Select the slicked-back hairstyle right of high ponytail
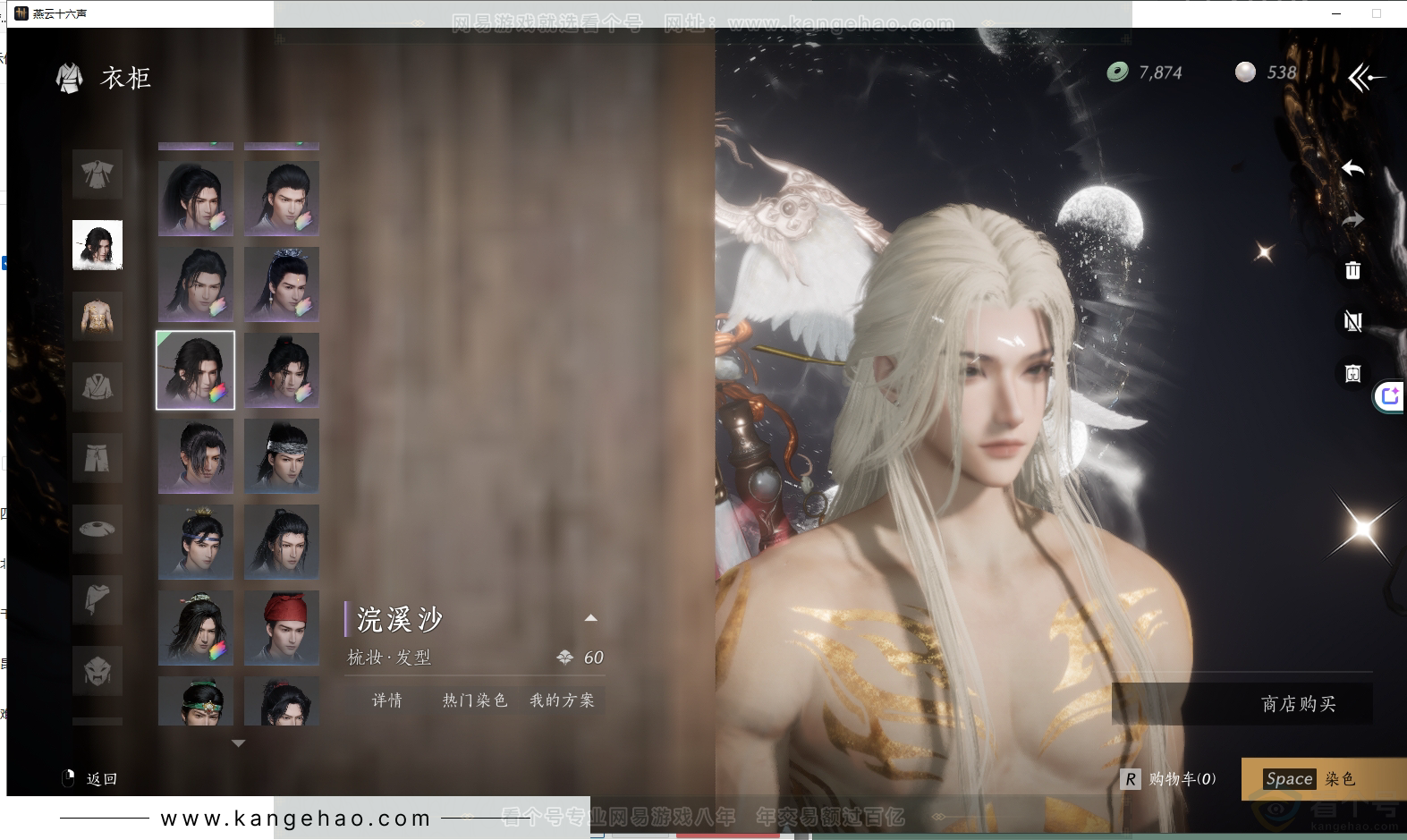 (x=282, y=199)
